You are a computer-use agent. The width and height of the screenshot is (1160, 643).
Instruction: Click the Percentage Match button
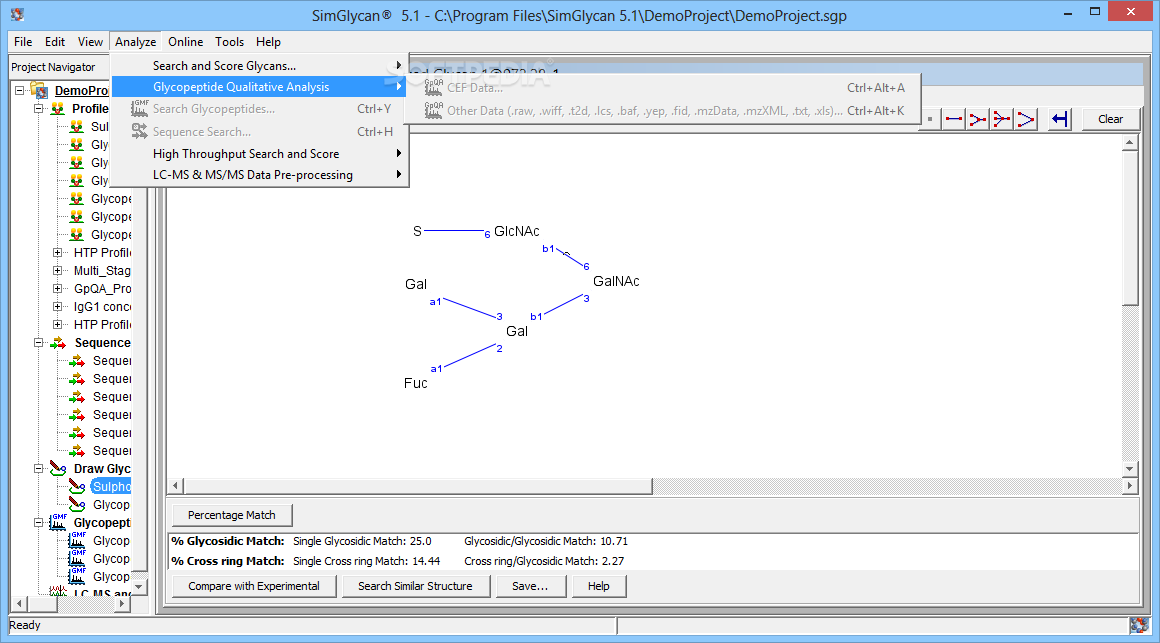[x=232, y=515]
